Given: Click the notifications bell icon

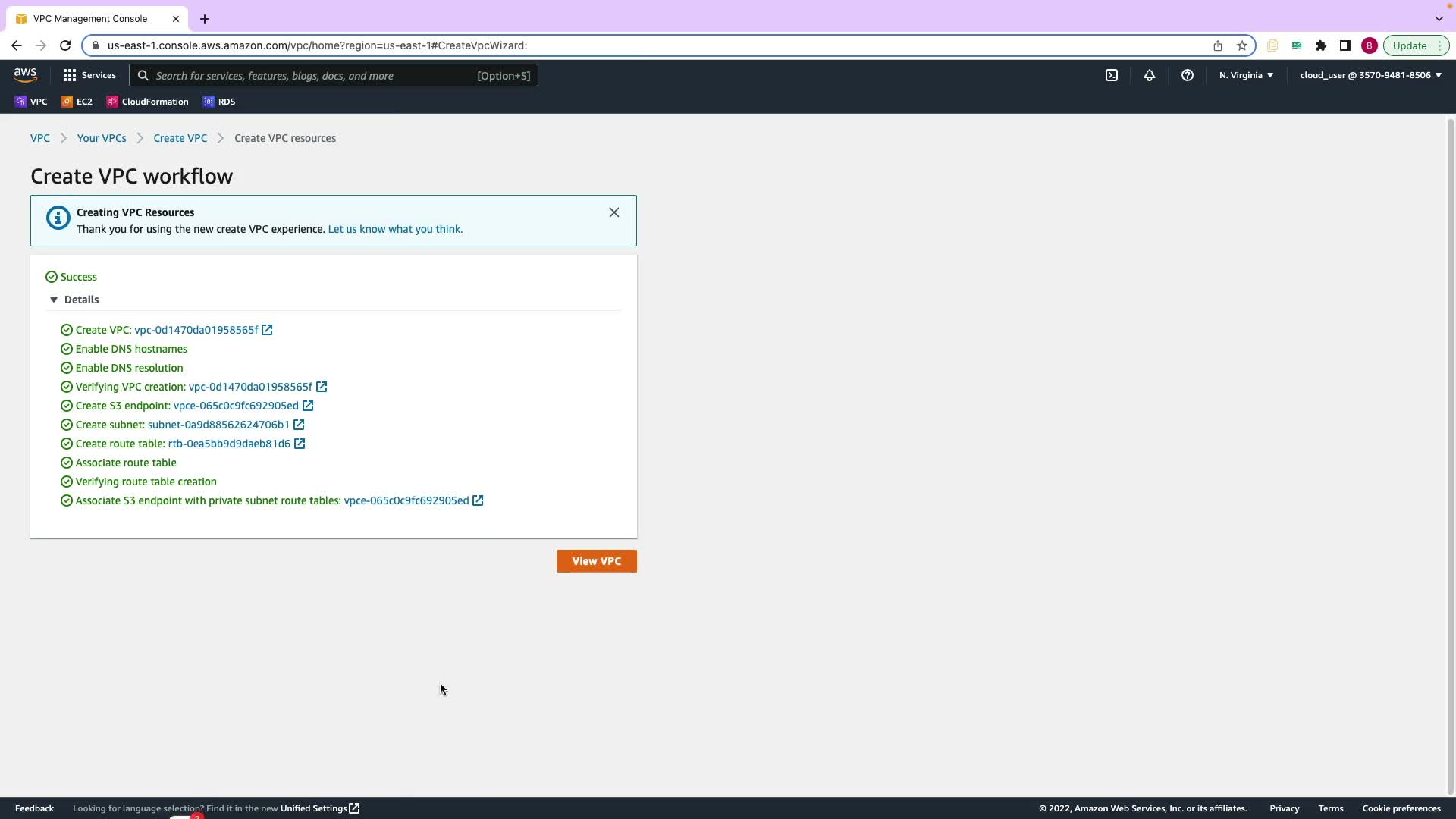Looking at the screenshot, I should 1150,75.
